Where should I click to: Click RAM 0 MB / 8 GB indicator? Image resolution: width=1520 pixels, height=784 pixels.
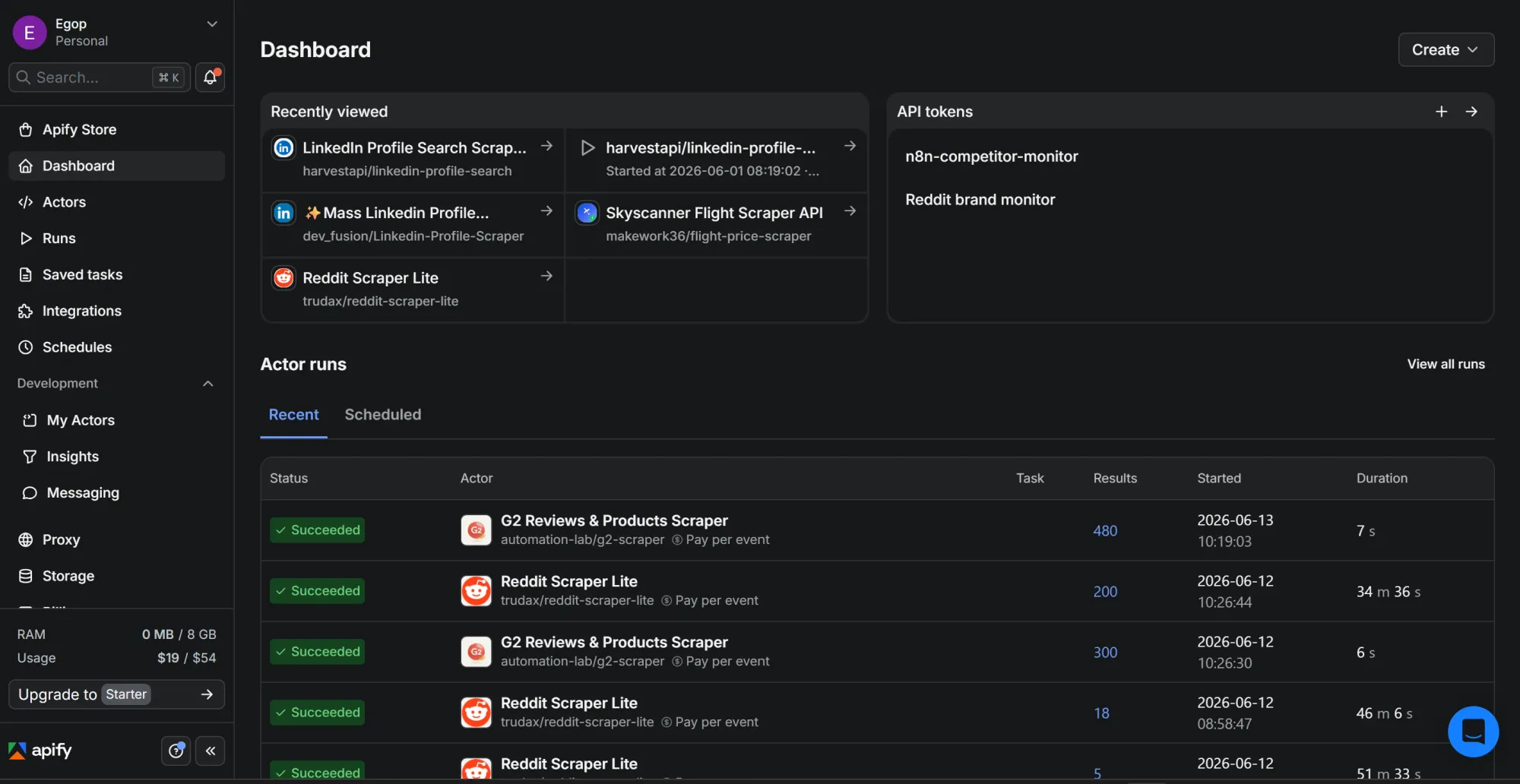117,634
